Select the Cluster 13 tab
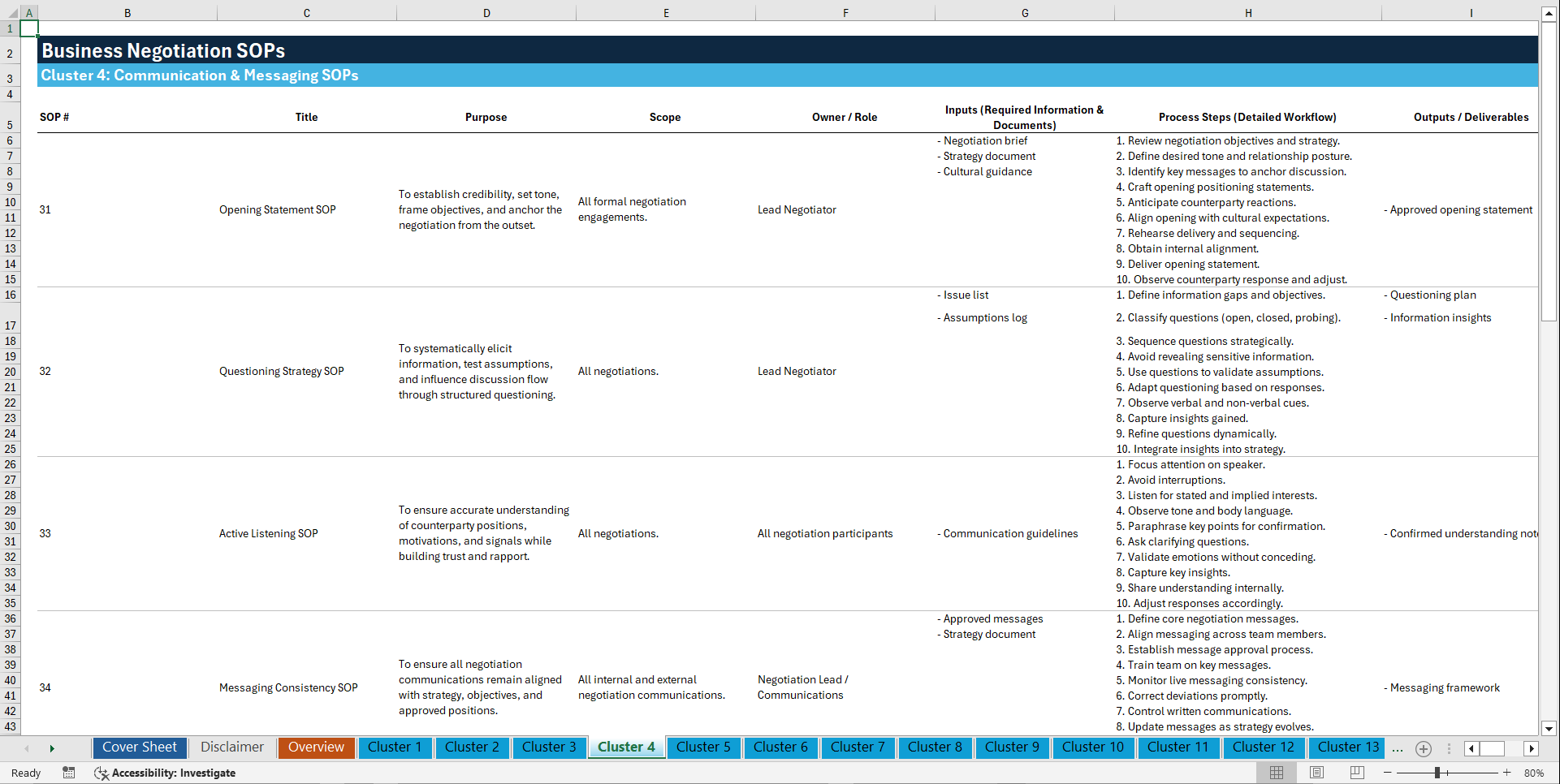Screen dimensions: 1560x784 click(1346, 747)
